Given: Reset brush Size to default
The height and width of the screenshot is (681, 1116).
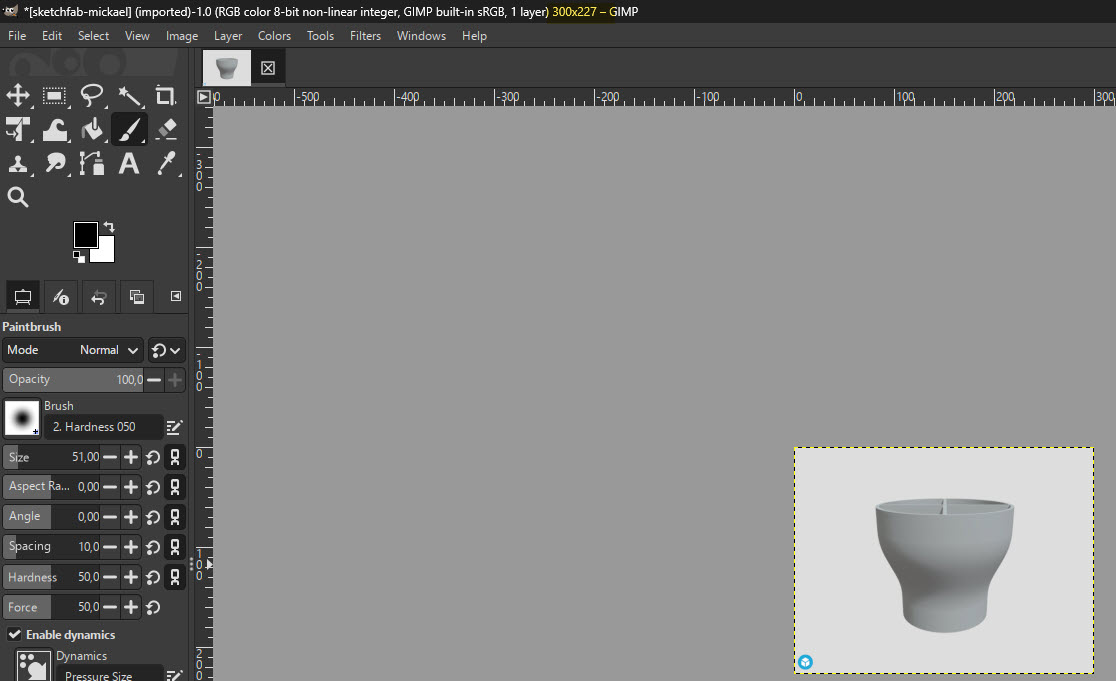Looking at the screenshot, I should (x=153, y=457).
